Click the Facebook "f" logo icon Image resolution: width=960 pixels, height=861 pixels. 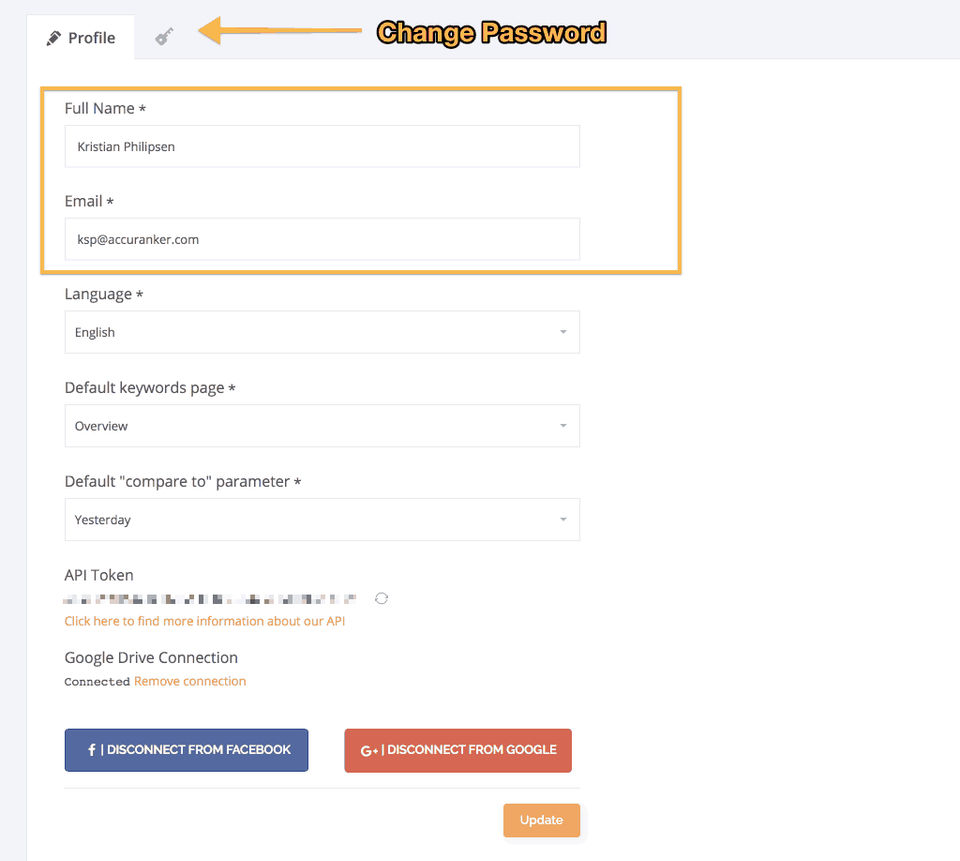(91, 750)
